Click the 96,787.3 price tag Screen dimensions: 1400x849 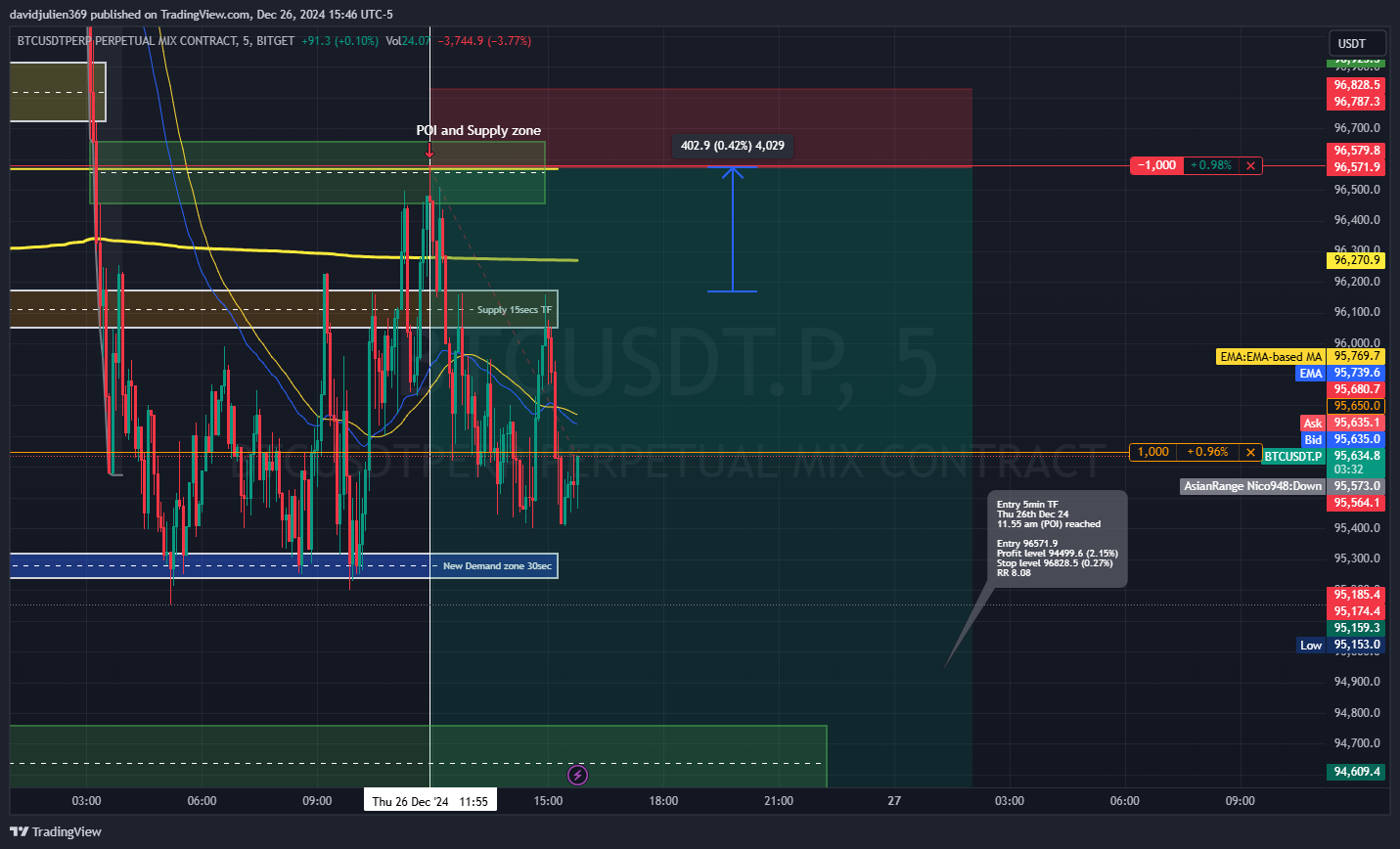coord(1357,102)
